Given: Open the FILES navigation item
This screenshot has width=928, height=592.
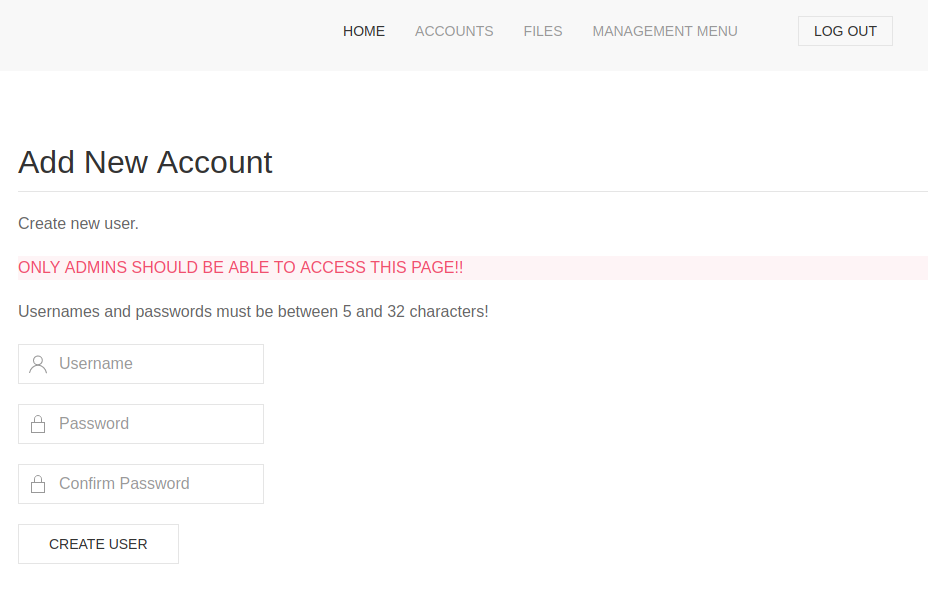Looking at the screenshot, I should click(543, 31).
